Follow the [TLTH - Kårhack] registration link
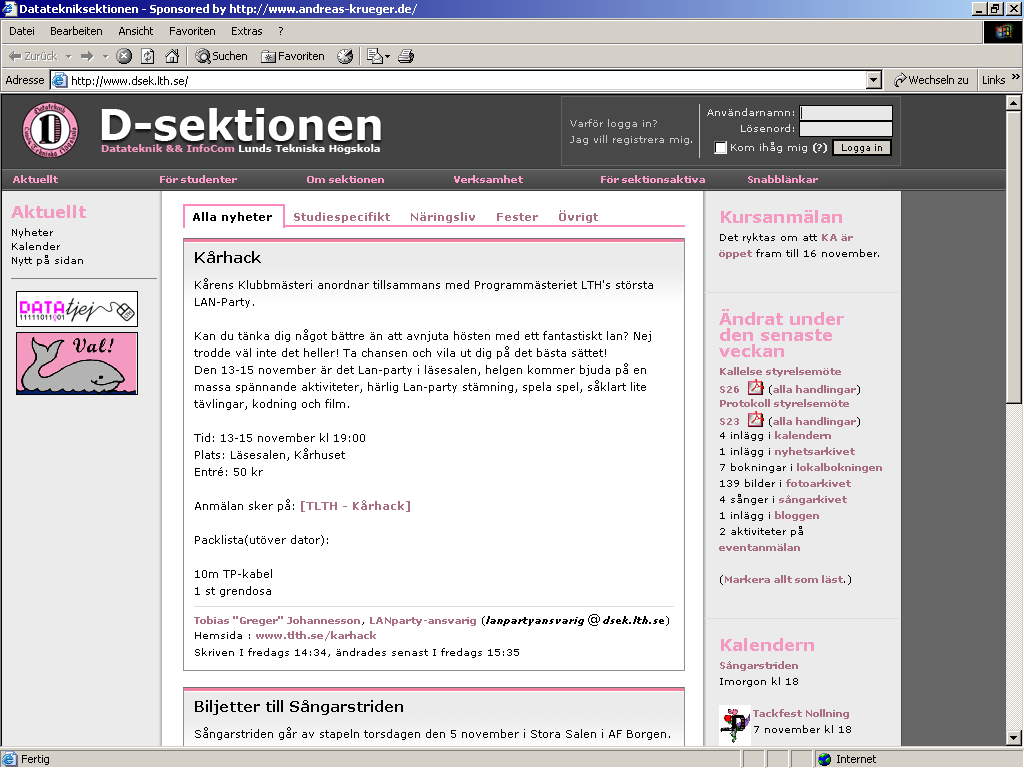The height and width of the screenshot is (768, 1024). 355,506
